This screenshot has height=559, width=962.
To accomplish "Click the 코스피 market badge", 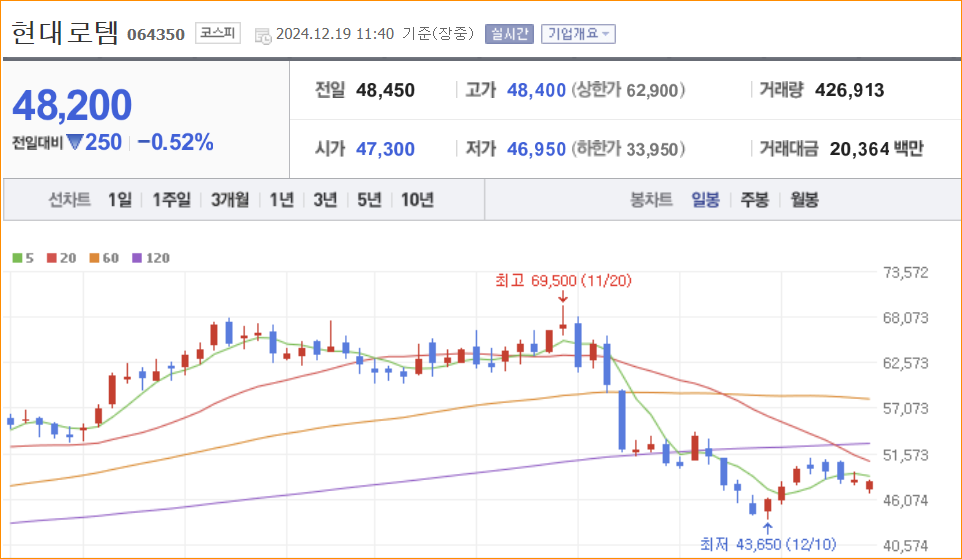I will click(218, 33).
